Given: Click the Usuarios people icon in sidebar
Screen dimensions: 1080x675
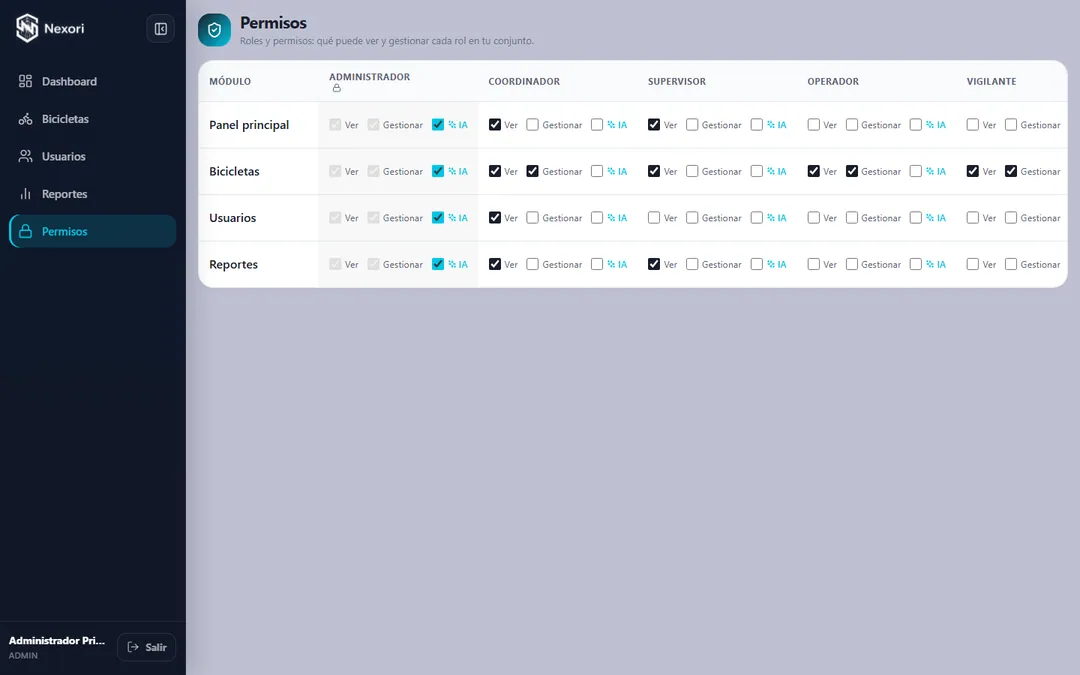Looking at the screenshot, I should (x=25, y=156).
